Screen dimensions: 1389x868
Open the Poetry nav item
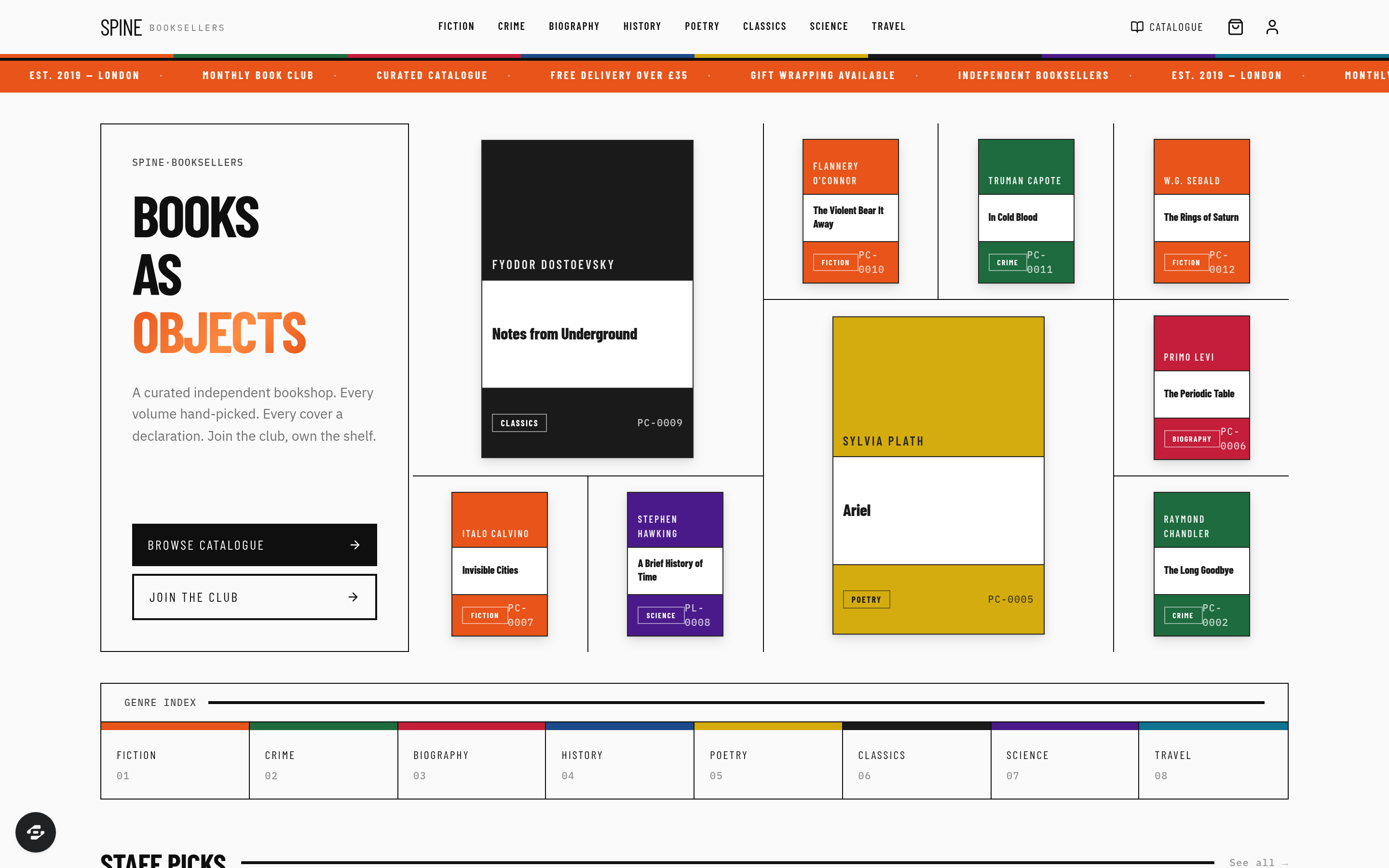702,27
